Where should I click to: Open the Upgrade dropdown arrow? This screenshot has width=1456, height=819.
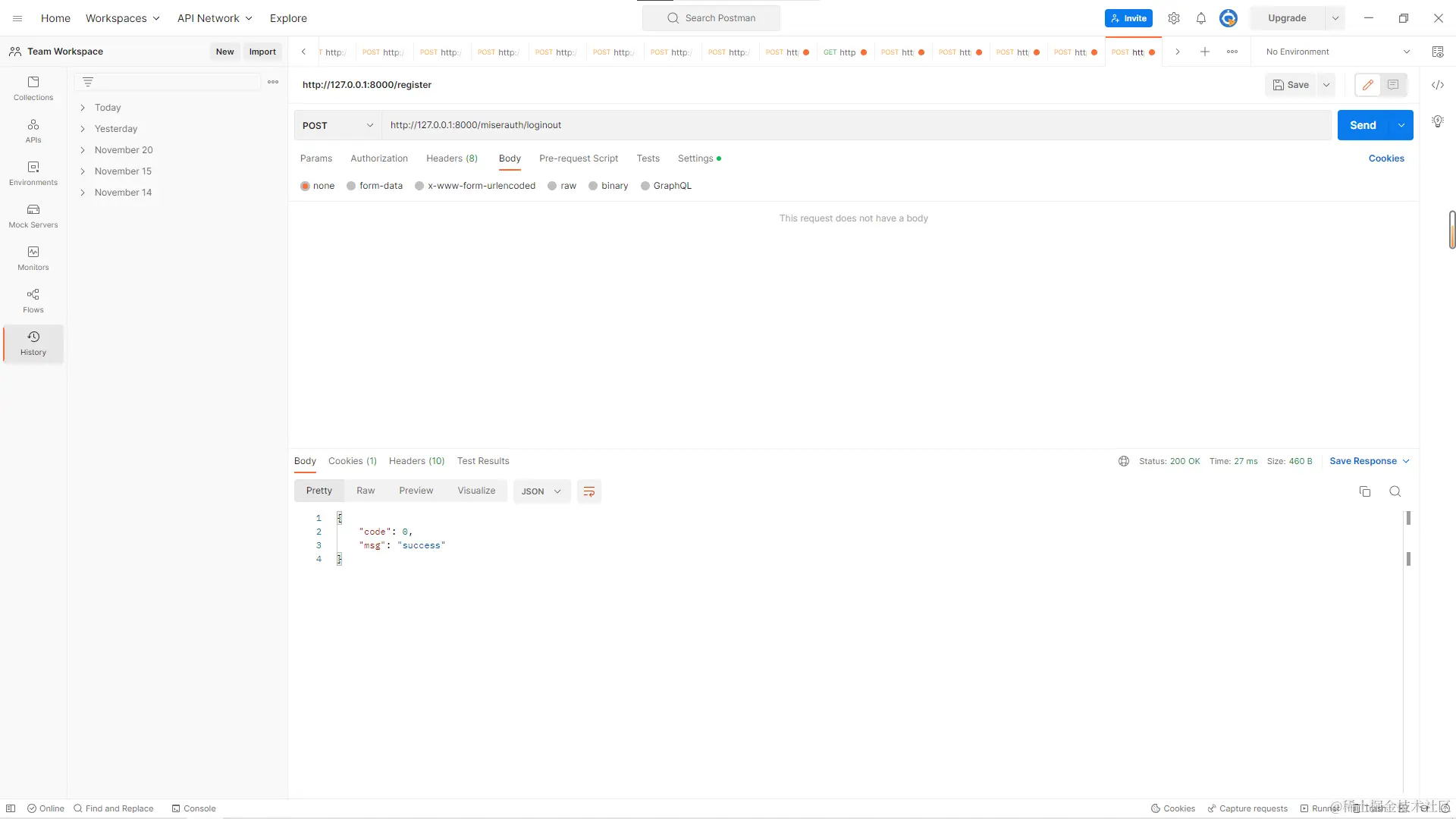pos(1335,18)
